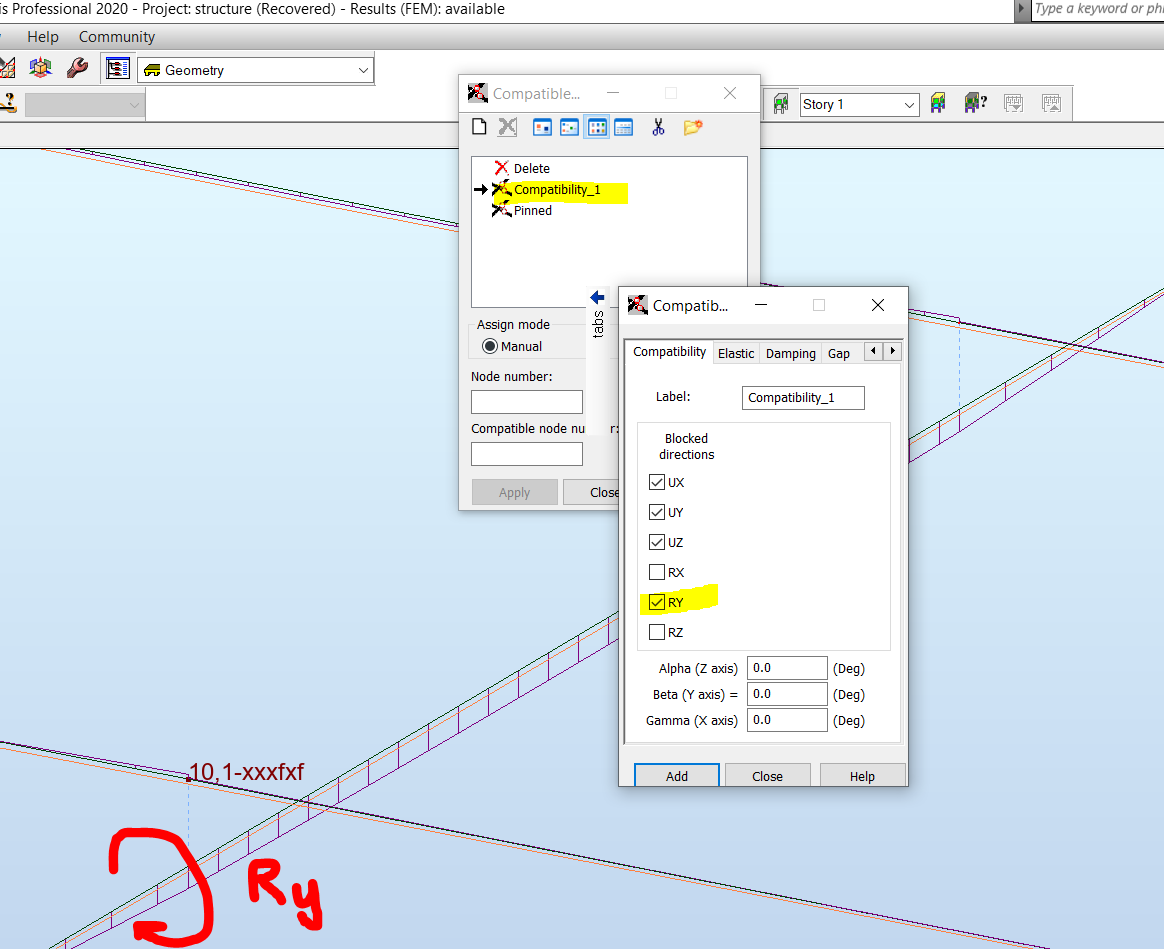Click the Gamma (X axis) angle field
The width and height of the screenshot is (1164, 949).
tap(787, 720)
